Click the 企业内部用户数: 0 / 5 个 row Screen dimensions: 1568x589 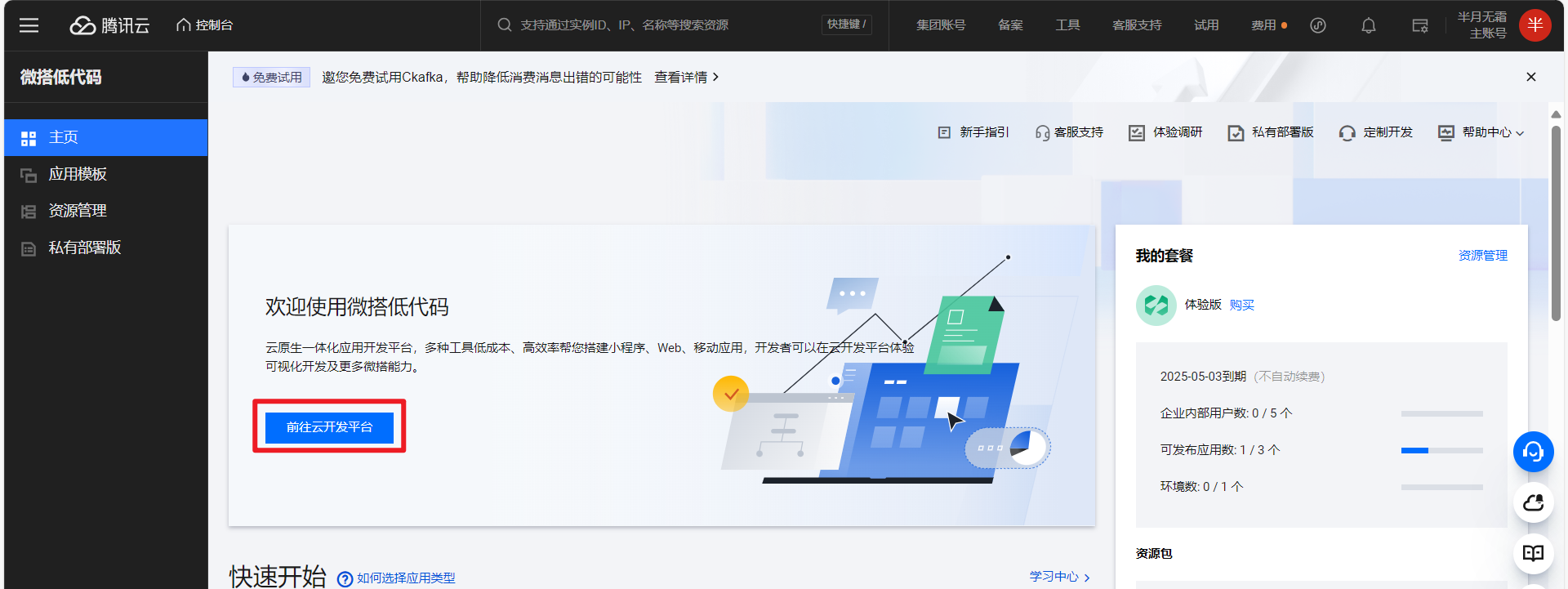tap(1321, 413)
